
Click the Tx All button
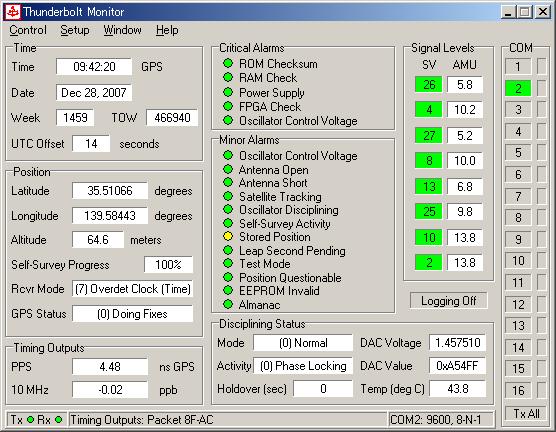(526, 414)
